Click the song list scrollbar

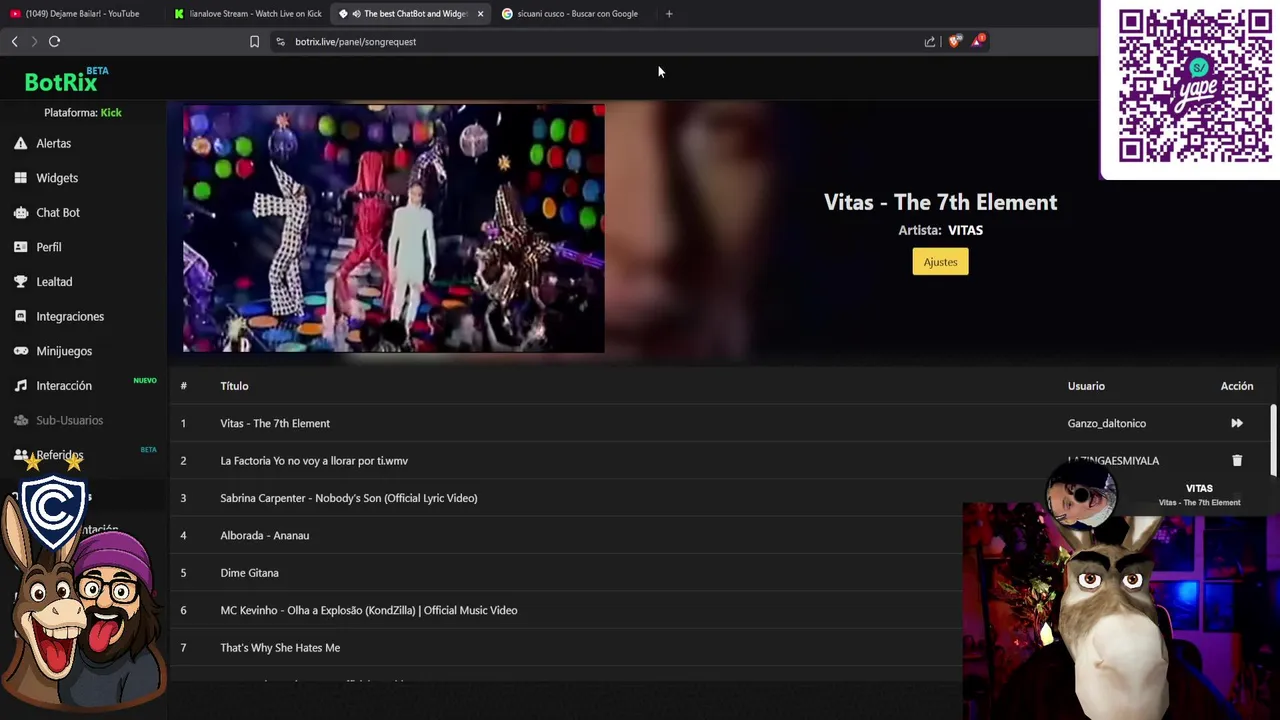[x=1273, y=440]
